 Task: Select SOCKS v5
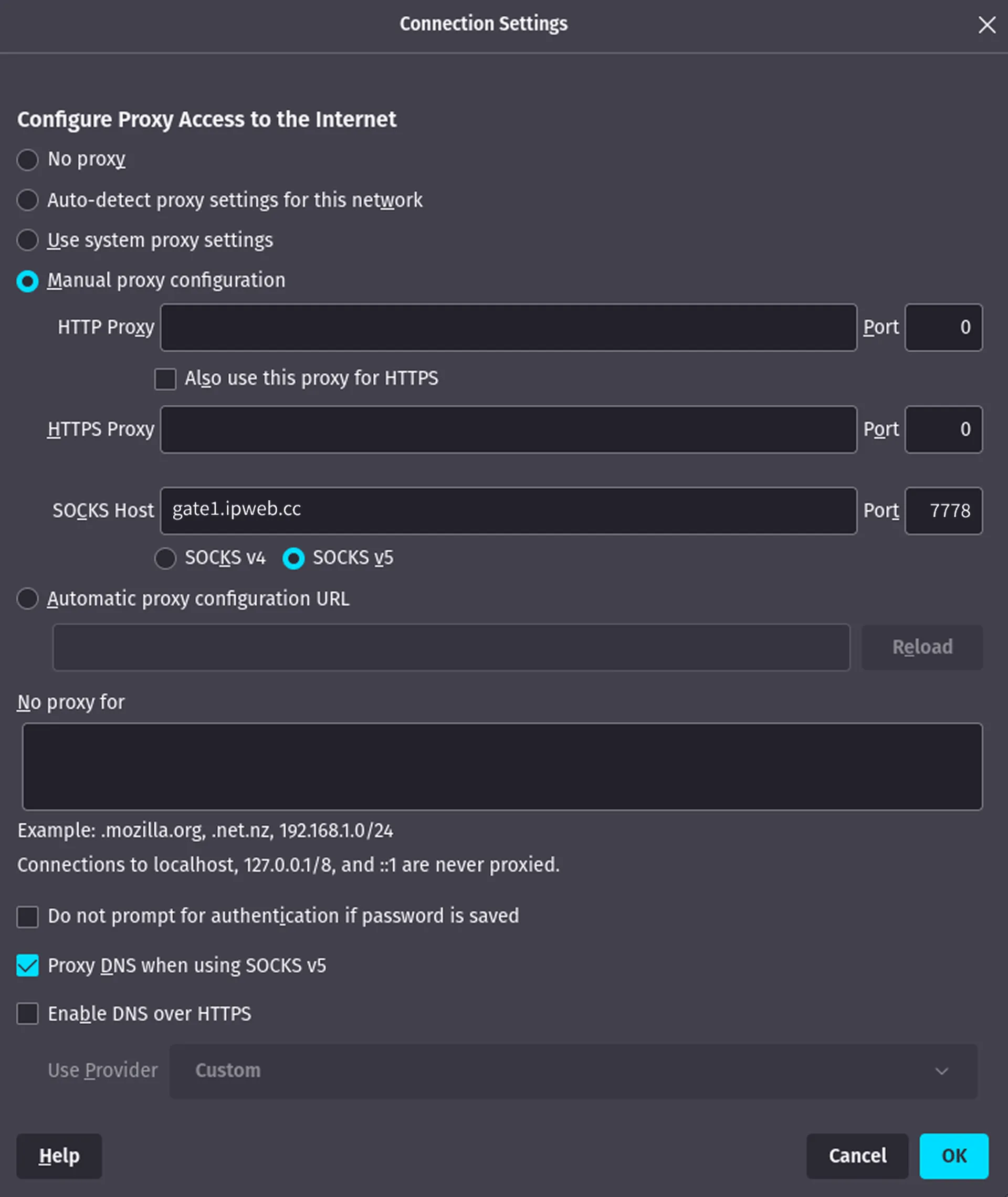point(293,558)
